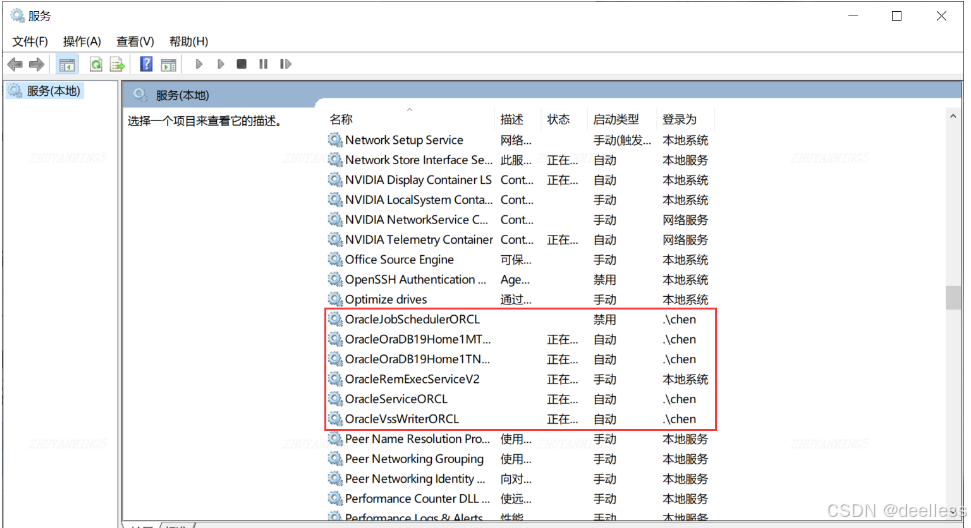Click the gear icon of OracleServiceORCL
The image size is (971, 528).
click(x=335, y=399)
